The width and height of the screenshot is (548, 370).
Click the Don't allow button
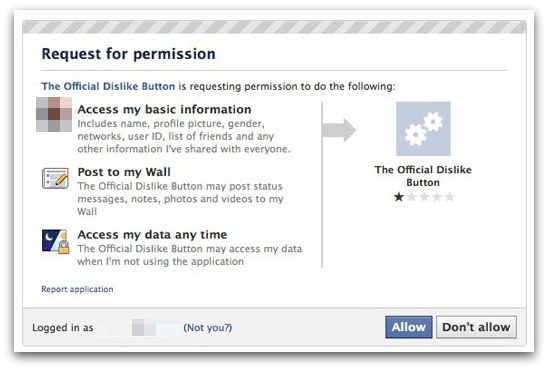476,327
